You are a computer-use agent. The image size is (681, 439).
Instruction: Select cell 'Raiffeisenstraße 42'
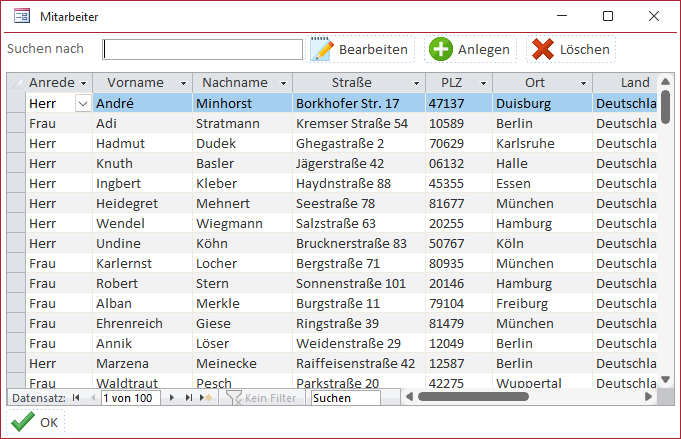359,363
